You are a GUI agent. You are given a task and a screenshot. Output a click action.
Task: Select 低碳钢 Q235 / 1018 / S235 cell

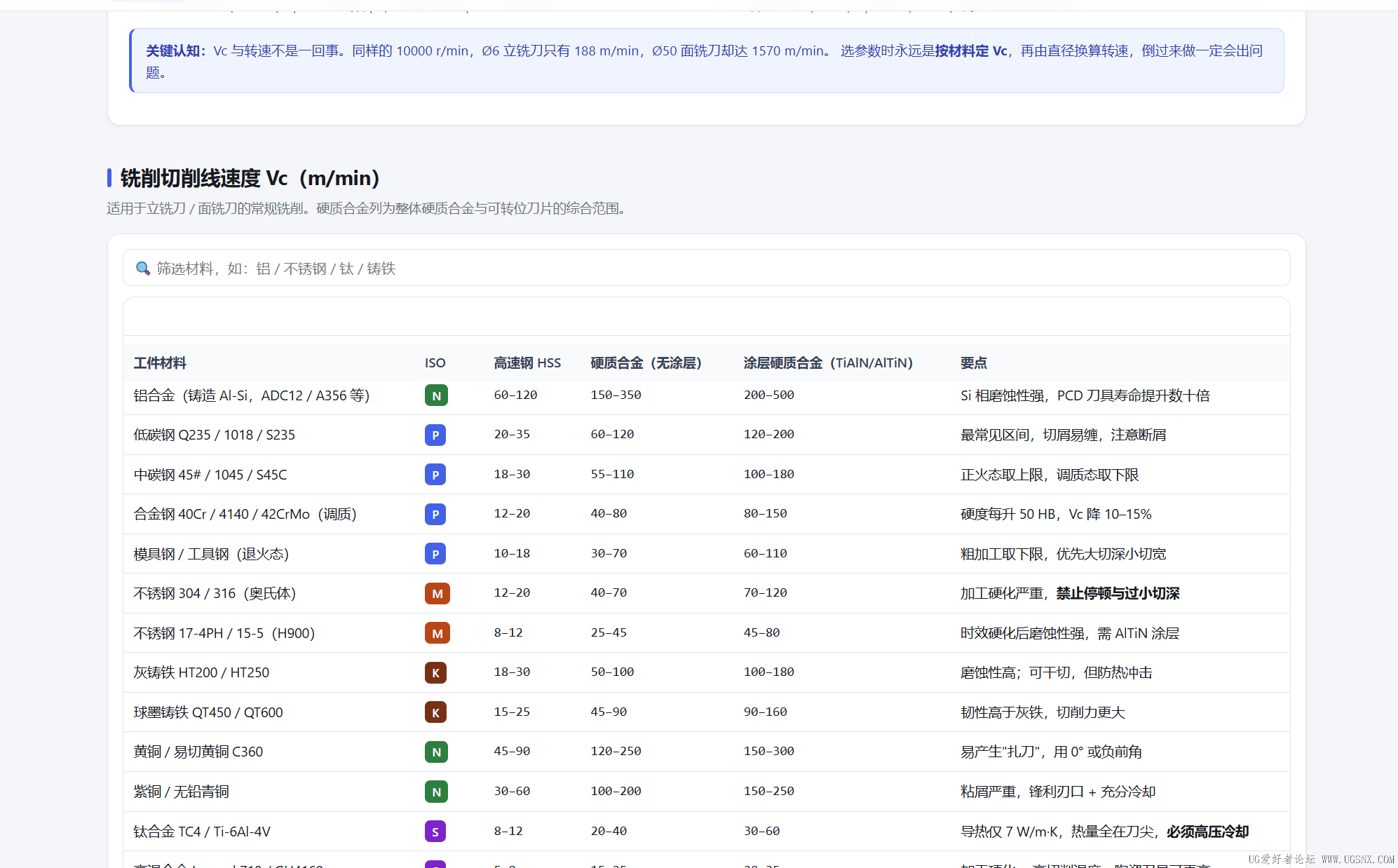point(215,435)
